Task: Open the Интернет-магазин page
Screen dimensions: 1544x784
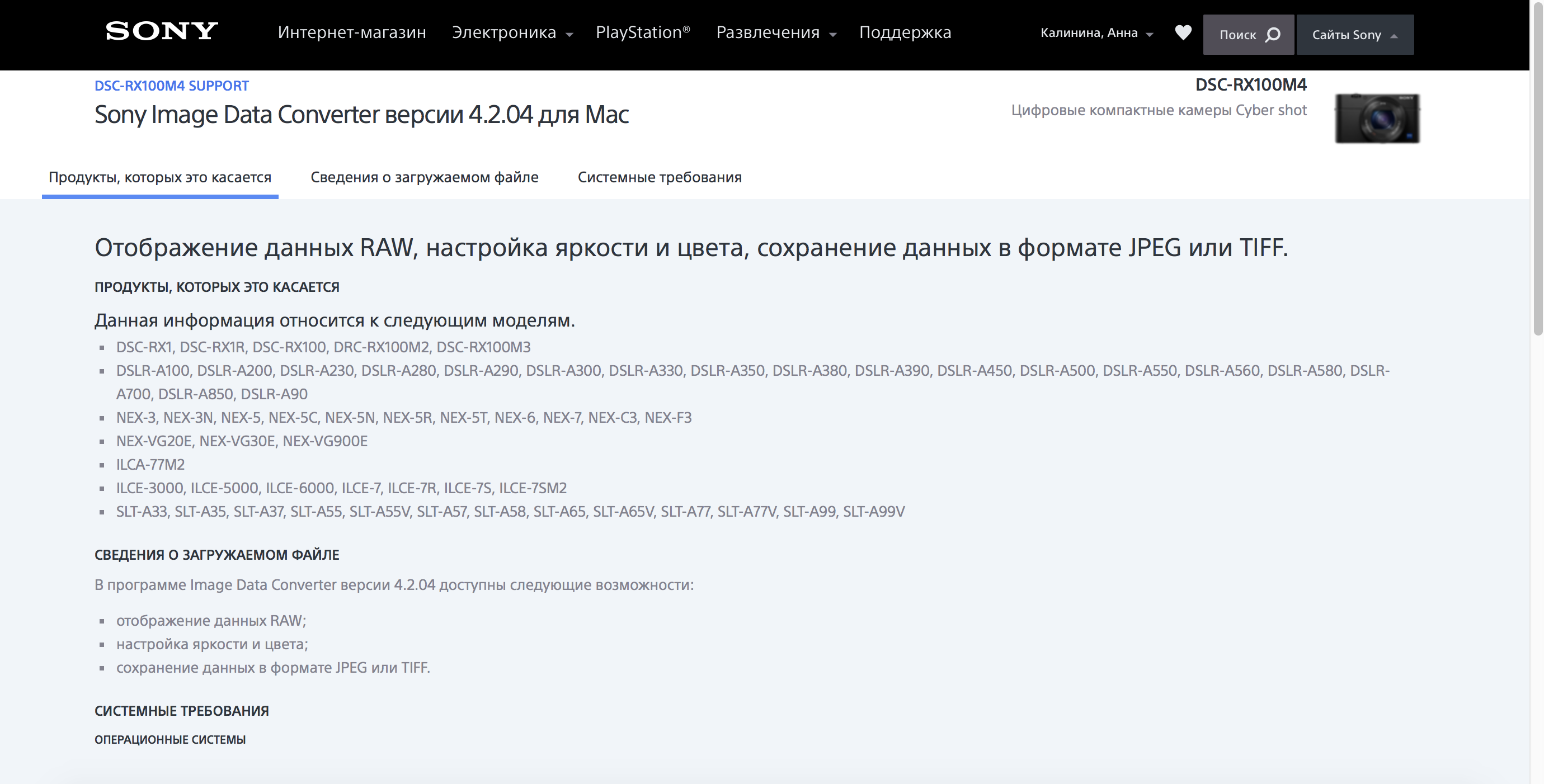Action: [351, 32]
